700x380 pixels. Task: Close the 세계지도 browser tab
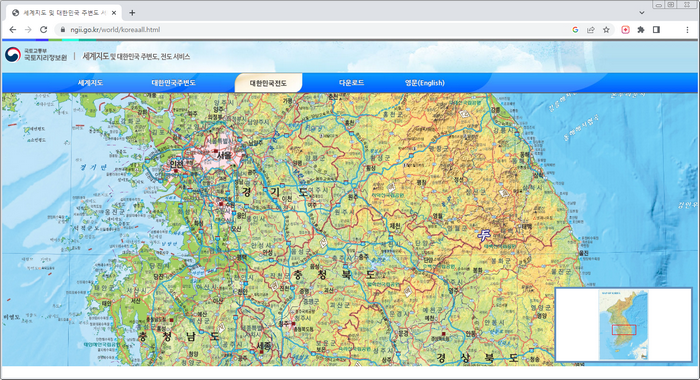[114, 13]
